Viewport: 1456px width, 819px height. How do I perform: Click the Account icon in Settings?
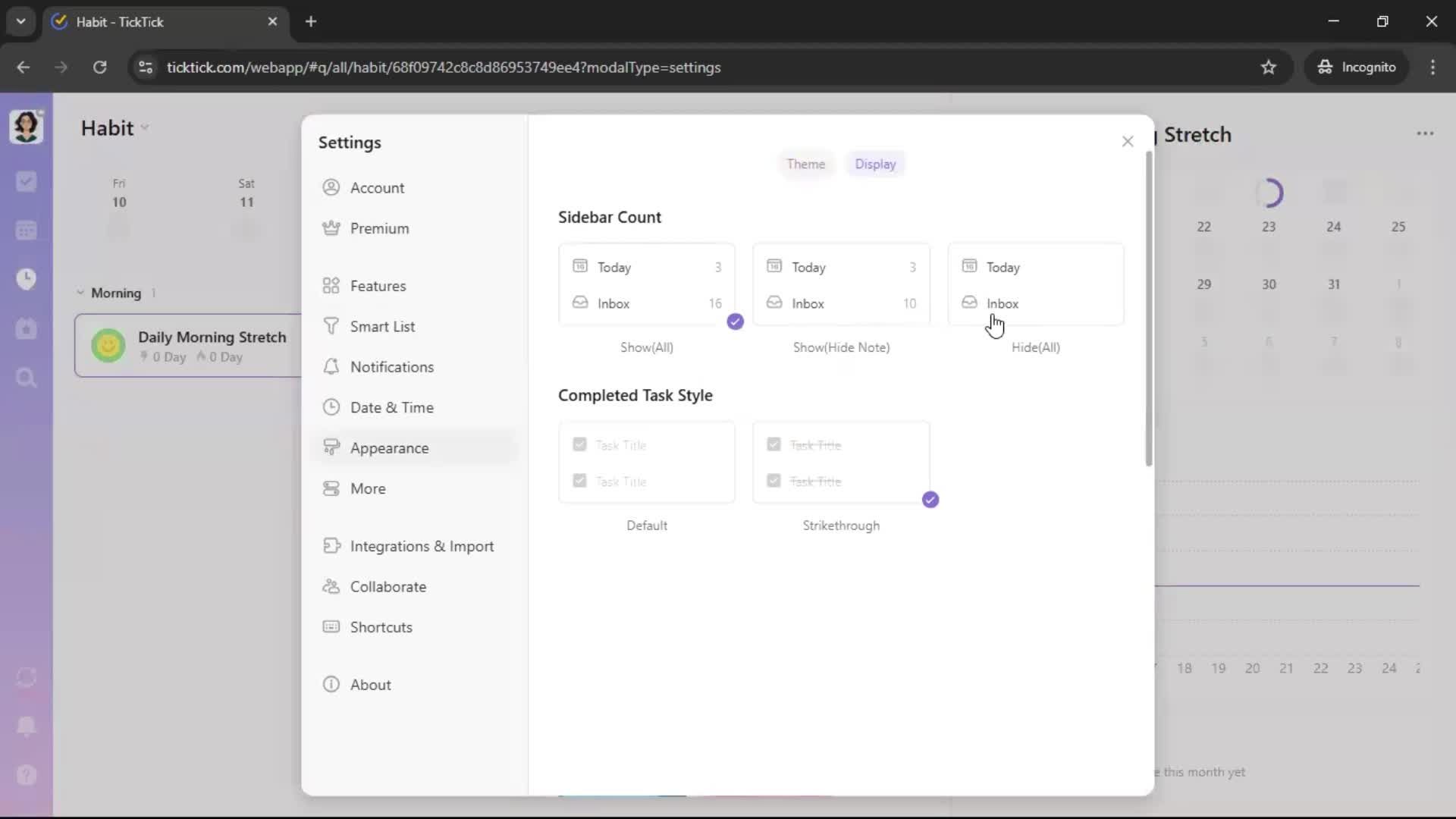[x=331, y=187]
